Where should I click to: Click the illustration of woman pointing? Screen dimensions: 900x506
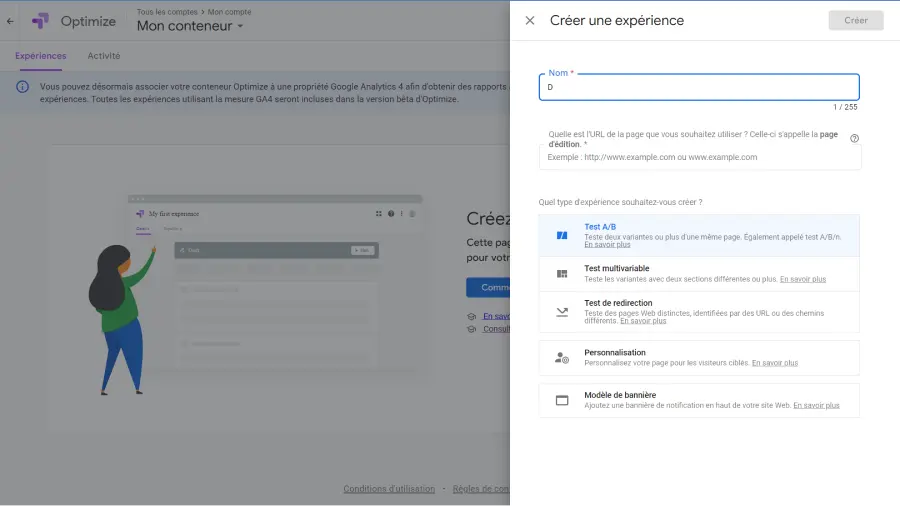pos(122,320)
